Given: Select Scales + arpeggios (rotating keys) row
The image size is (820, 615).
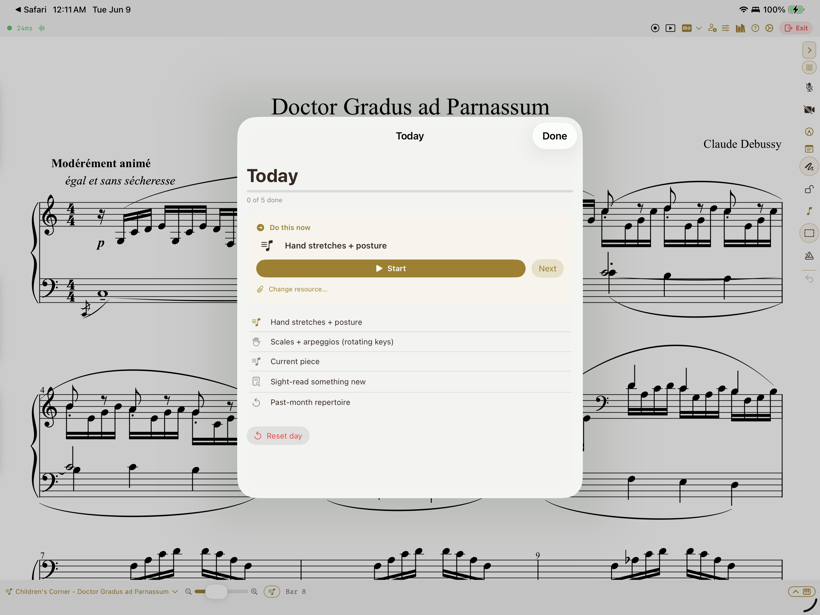Looking at the screenshot, I should tap(410, 341).
